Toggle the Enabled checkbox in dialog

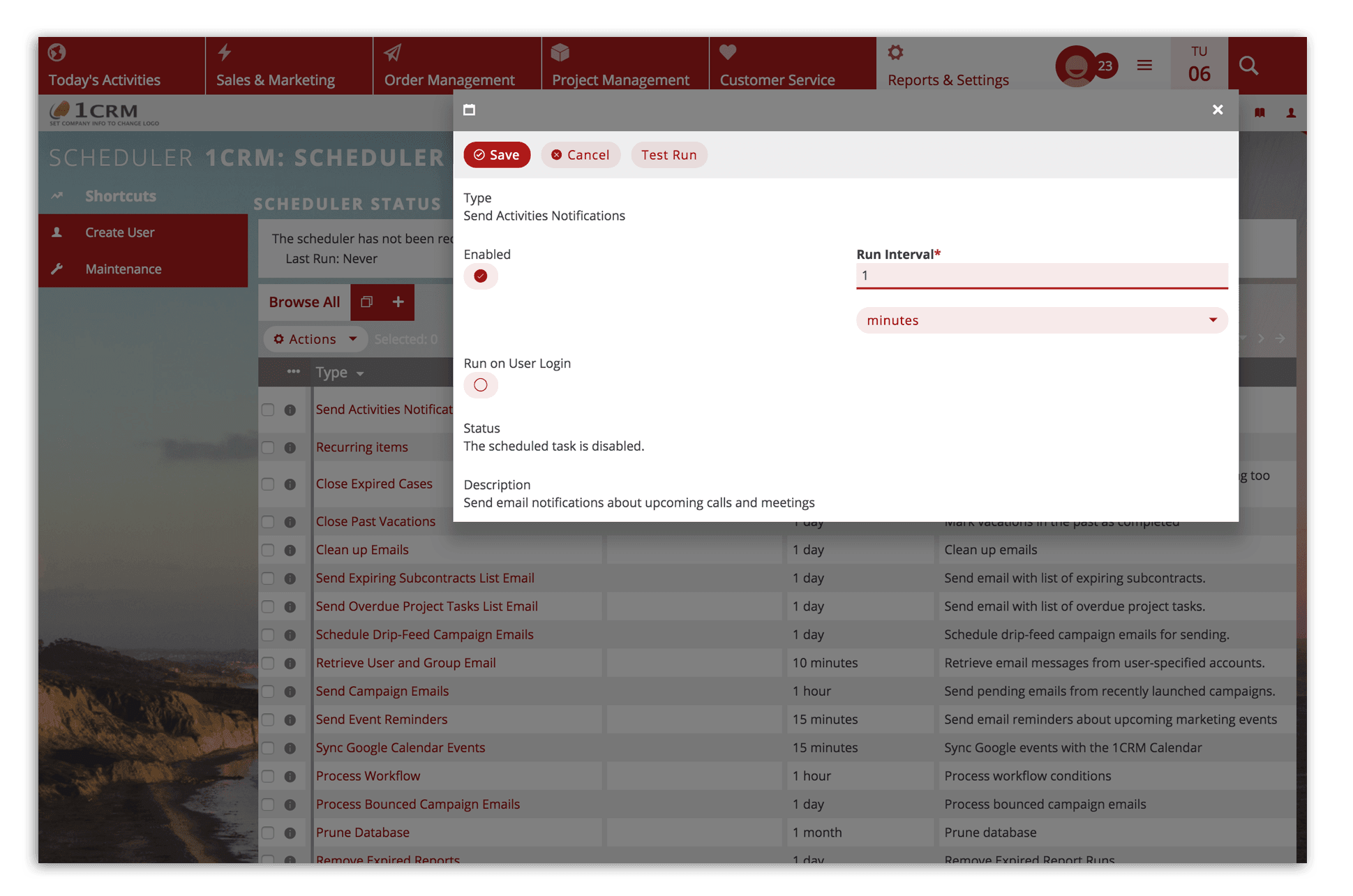[x=481, y=276]
